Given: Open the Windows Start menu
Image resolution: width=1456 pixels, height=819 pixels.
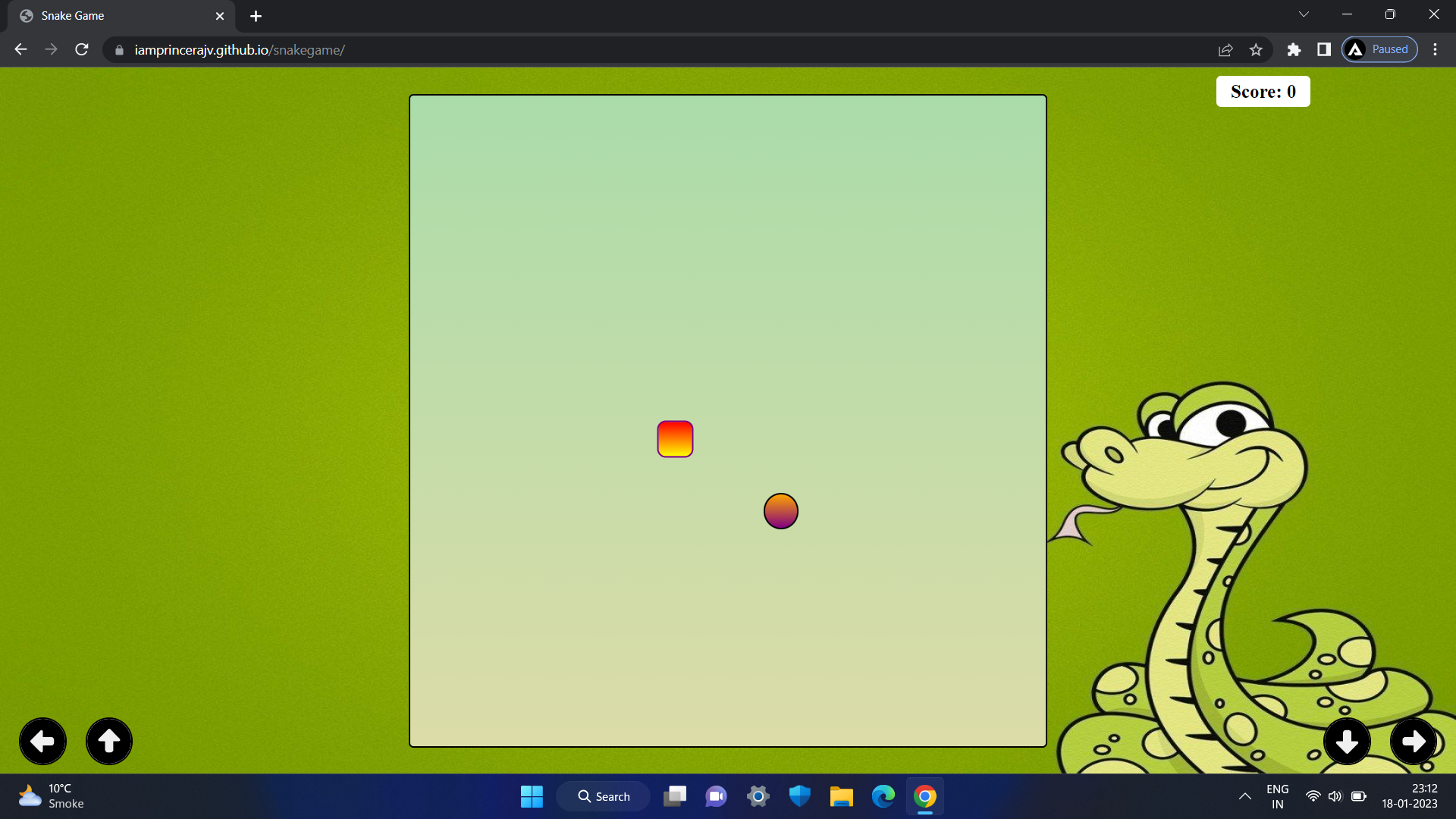Looking at the screenshot, I should tap(532, 796).
